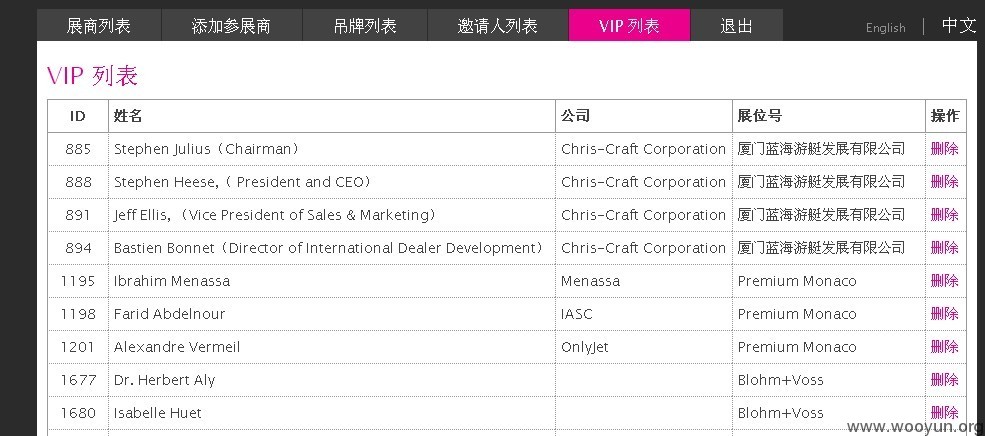Screen dimensions: 985x436
Task: Delete Jeff Ellis entry
Action: (944, 215)
